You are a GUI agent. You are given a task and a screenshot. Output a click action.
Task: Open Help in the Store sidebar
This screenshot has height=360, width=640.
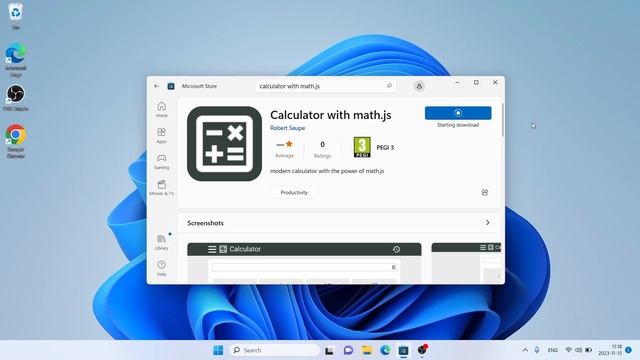pyautogui.click(x=162, y=268)
